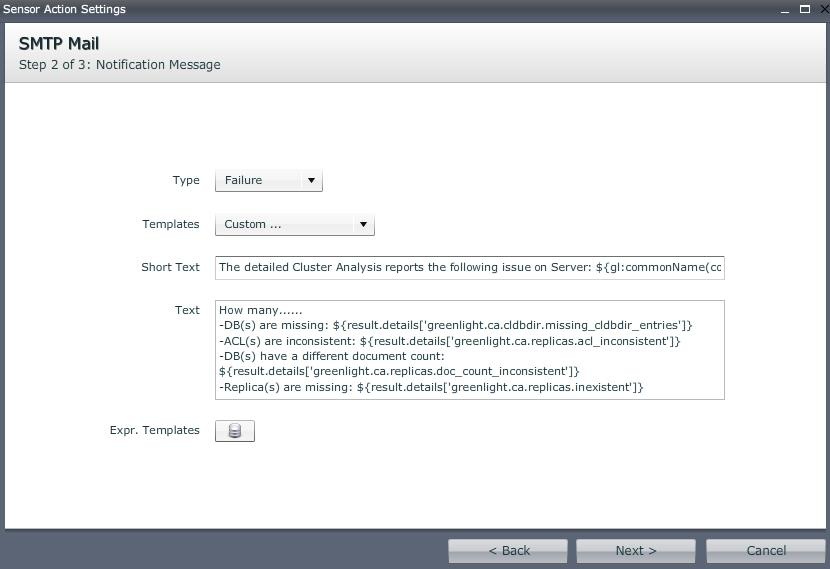
Task: Click the doc_count_inconsistent expression line
Action: click(x=399, y=372)
